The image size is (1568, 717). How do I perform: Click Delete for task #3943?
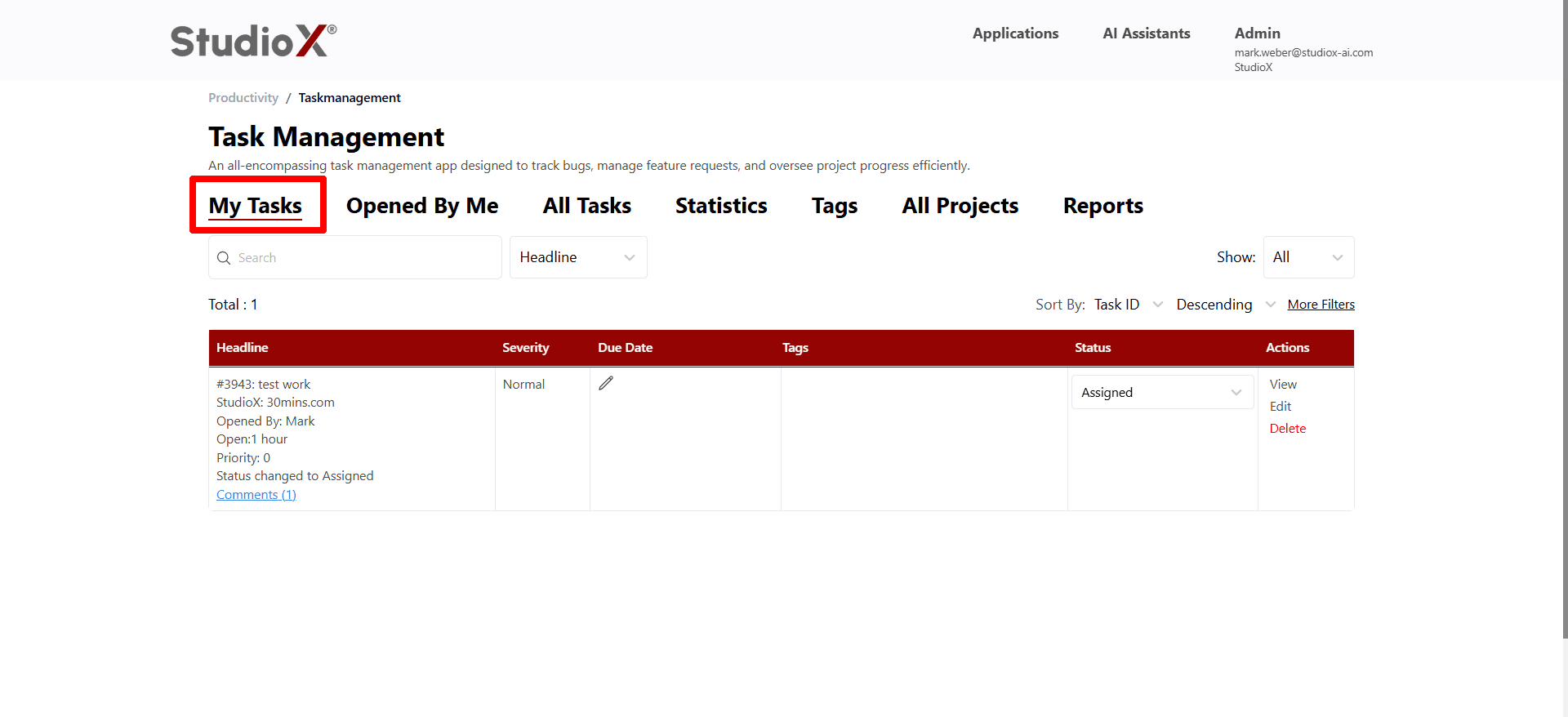click(x=1288, y=429)
